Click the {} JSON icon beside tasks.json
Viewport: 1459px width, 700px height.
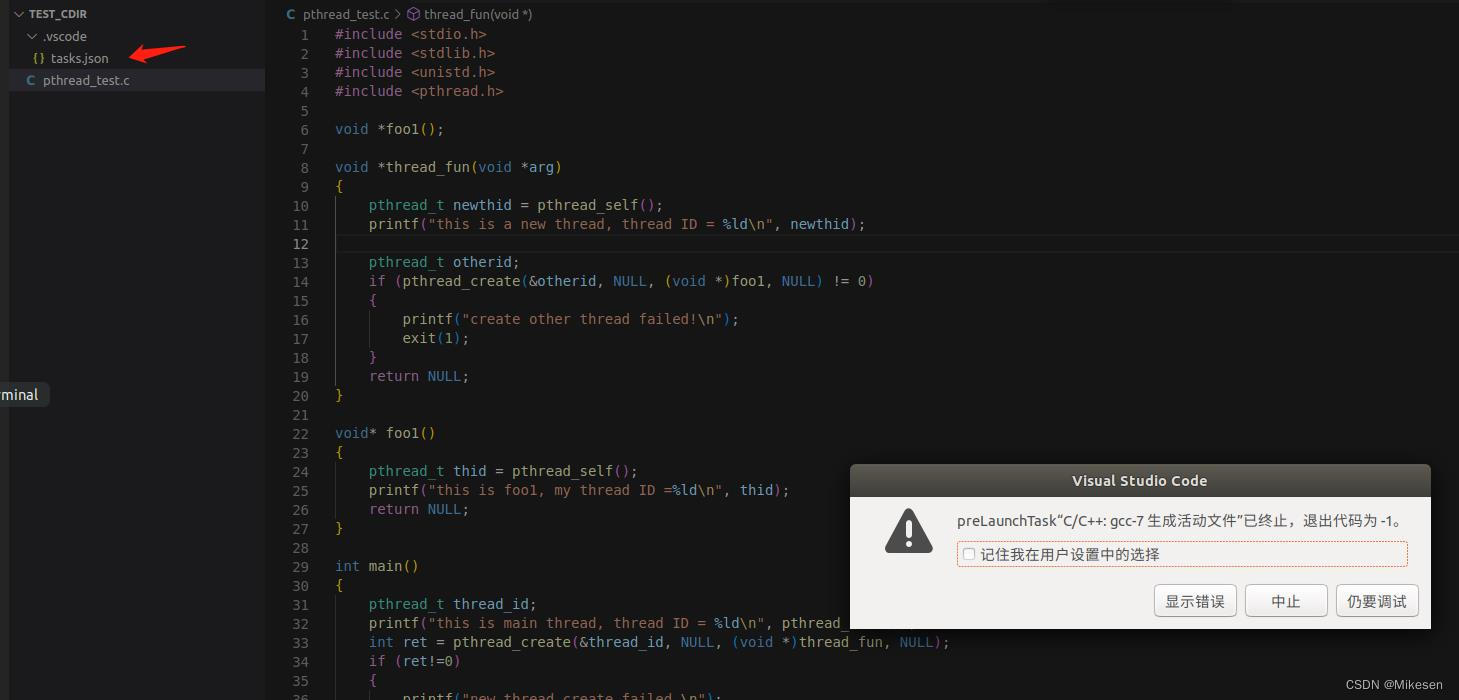(x=41, y=58)
